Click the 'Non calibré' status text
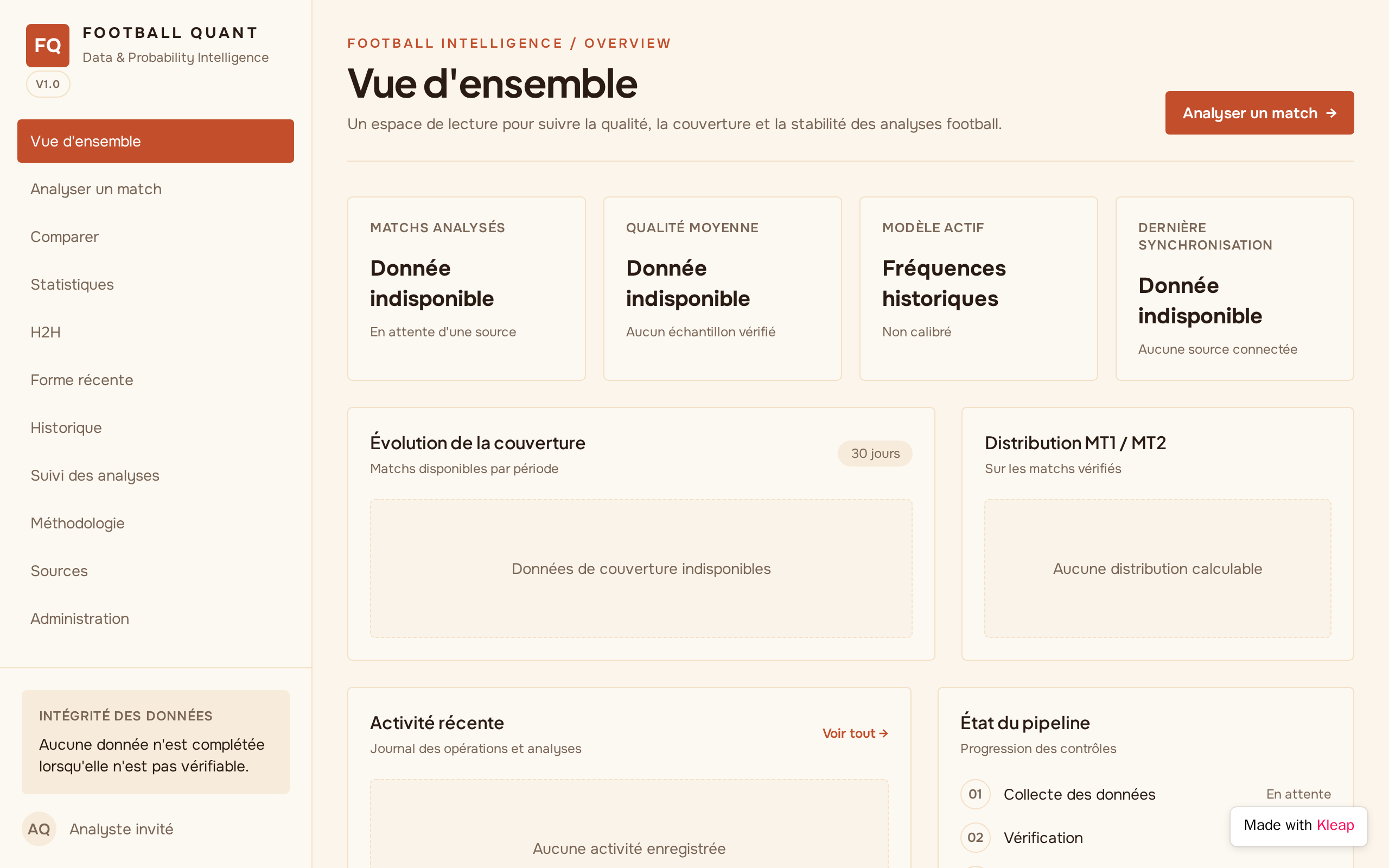1389x868 pixels. [x=916, y=332]
